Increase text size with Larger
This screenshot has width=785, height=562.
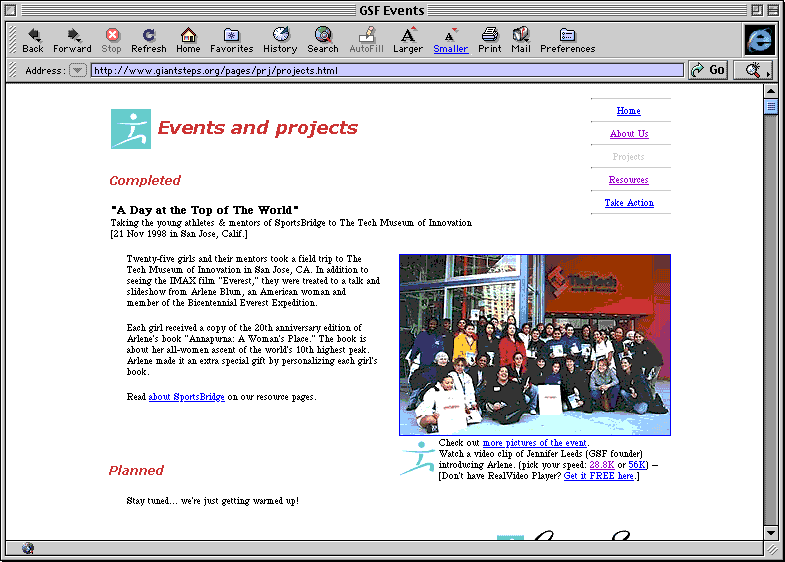tap(408, 40)
